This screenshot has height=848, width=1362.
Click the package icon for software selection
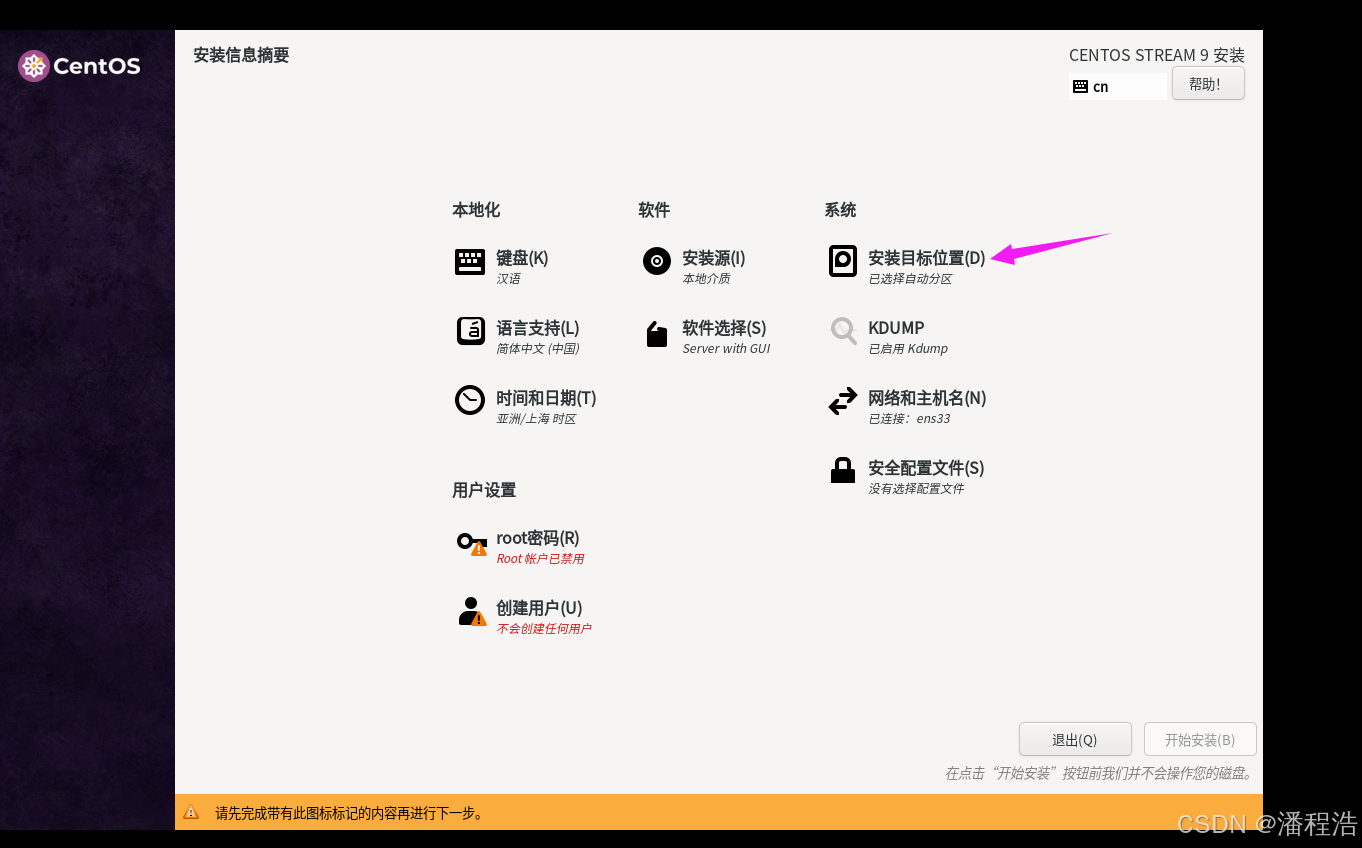pos(657,334)
